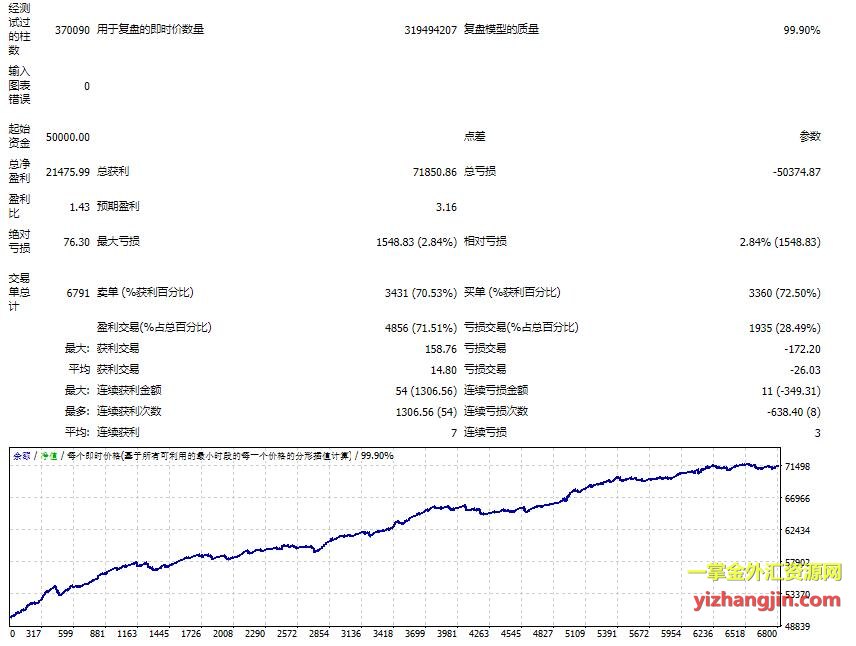Select the gross profit value 71850.86

(x=435, y=172)
